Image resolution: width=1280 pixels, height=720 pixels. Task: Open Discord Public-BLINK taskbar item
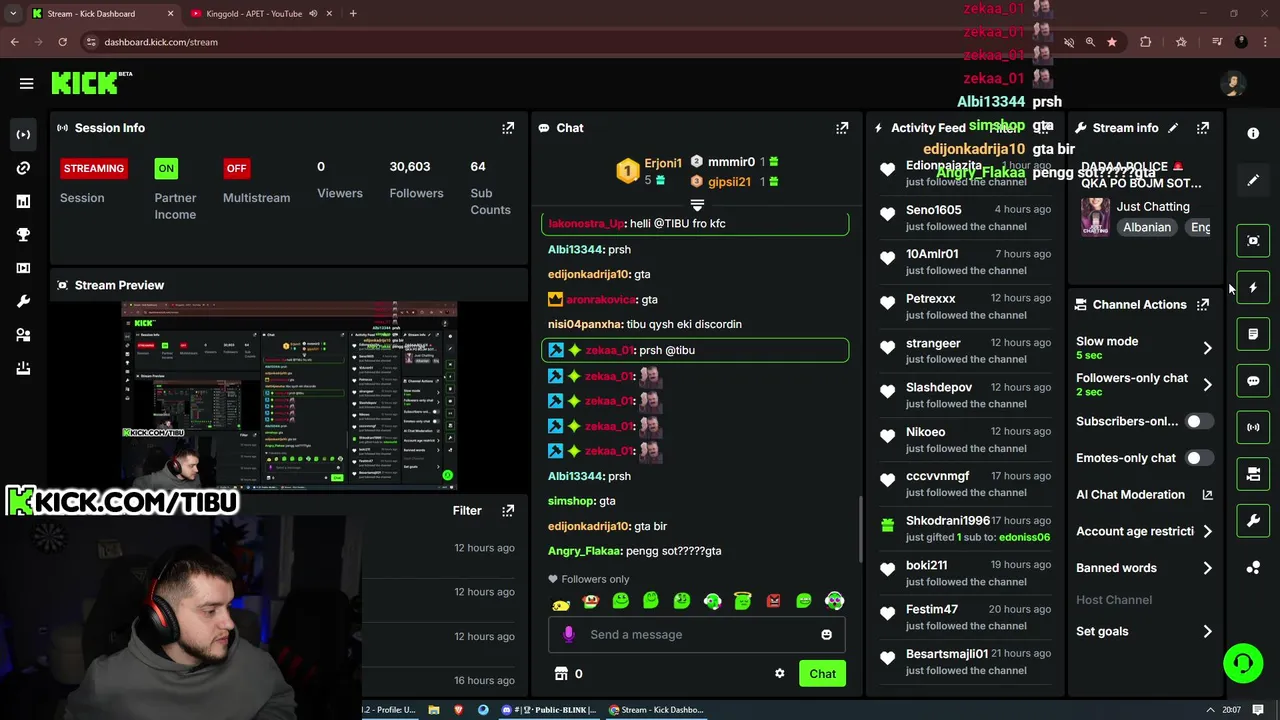548,710
